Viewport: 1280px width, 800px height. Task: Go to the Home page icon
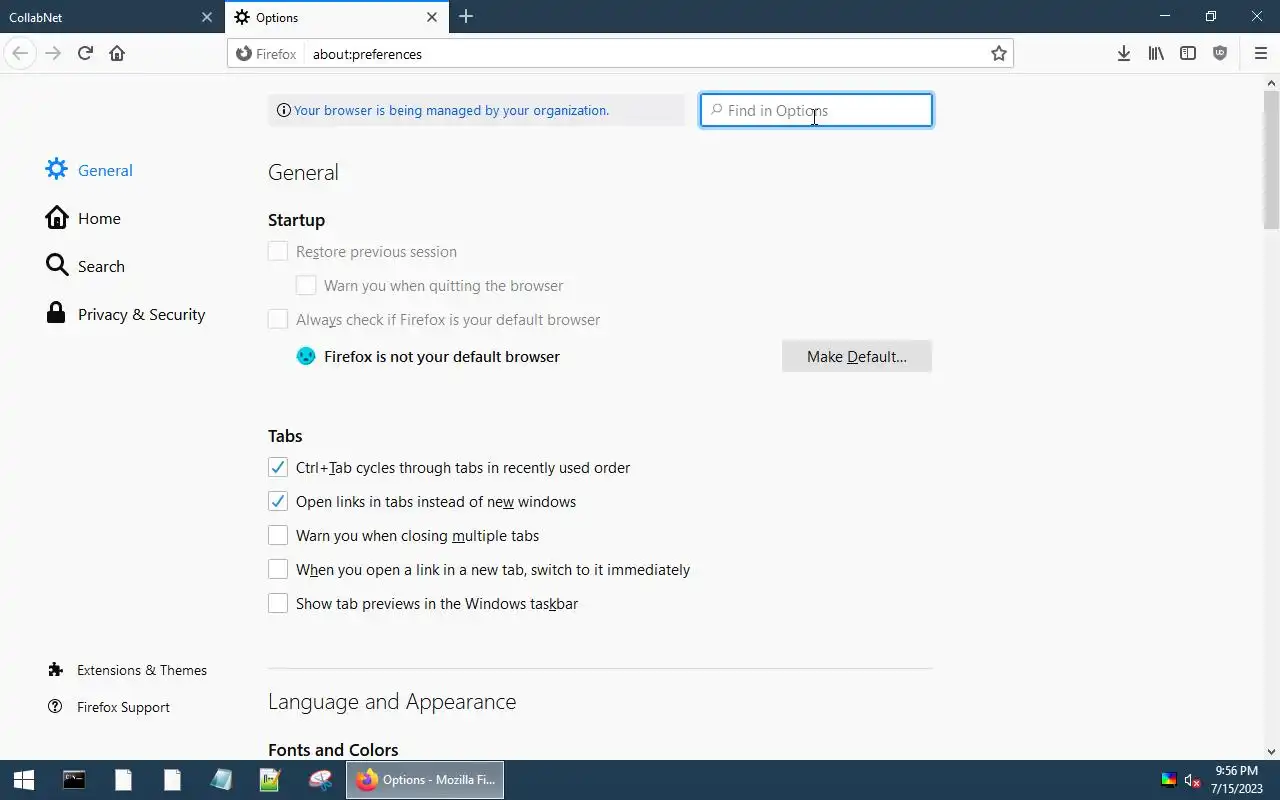(117, 53)
